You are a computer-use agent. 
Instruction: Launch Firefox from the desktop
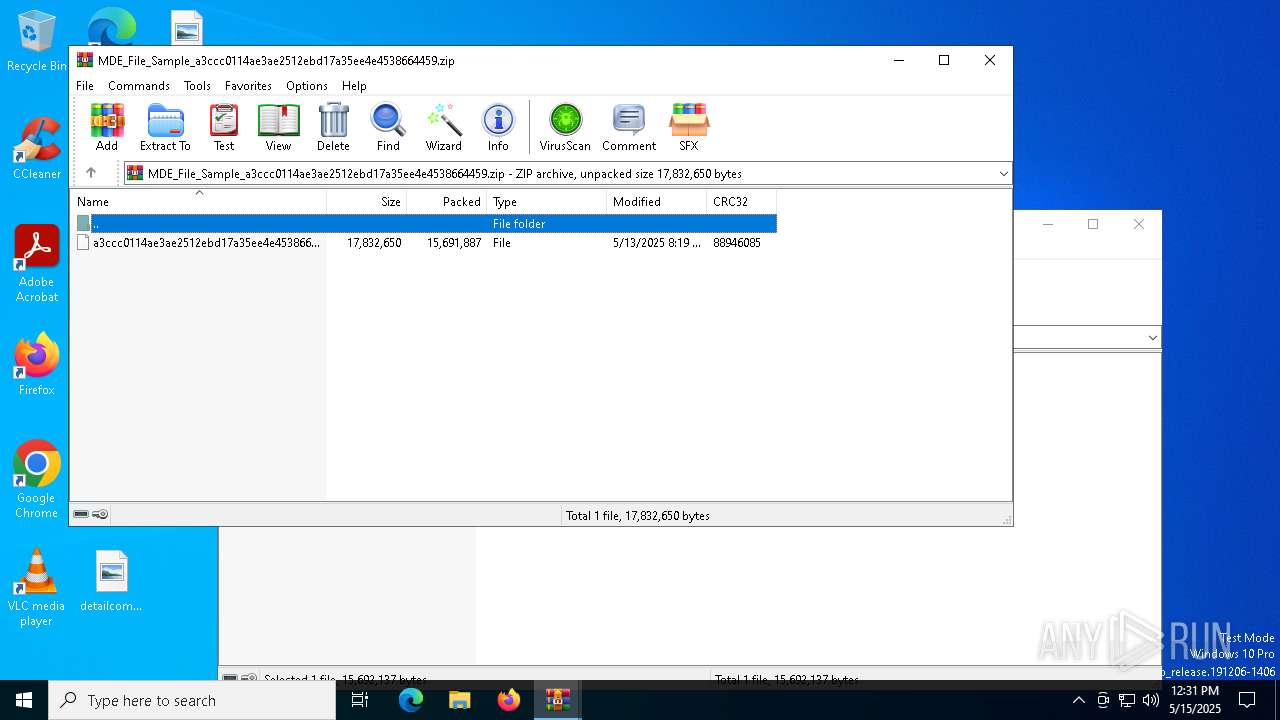tap(37, 364)
